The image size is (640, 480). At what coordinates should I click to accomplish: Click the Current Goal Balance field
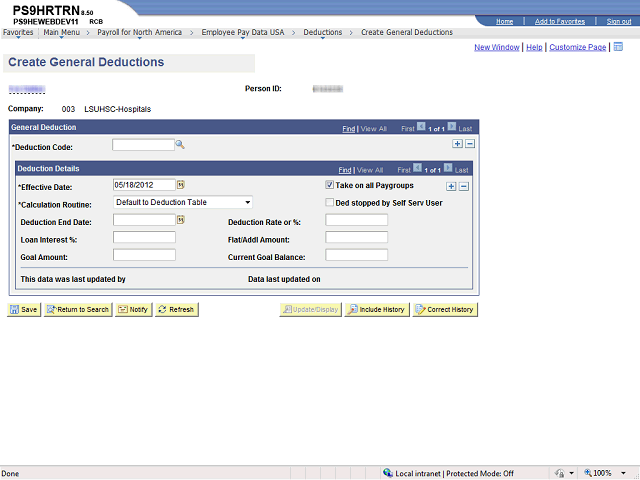point(356,255)
